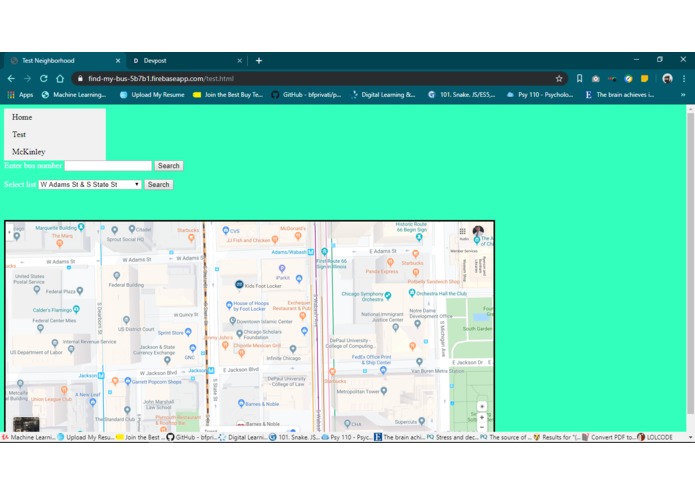The image size is (695, 494).
Task: Open the Machine Learning bookmark in bookmarks bar
Action: coord(74,94)
